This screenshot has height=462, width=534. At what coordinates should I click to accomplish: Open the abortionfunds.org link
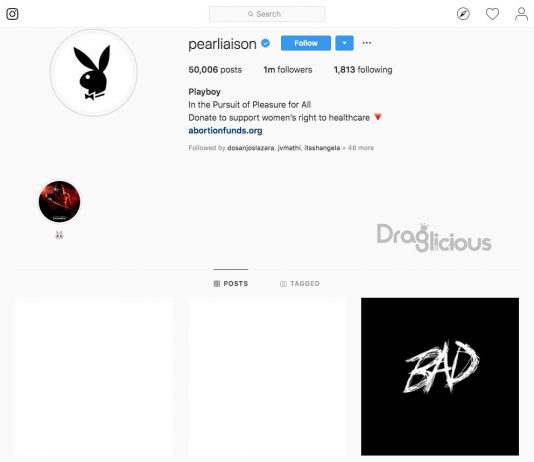(x=225, y=131)
